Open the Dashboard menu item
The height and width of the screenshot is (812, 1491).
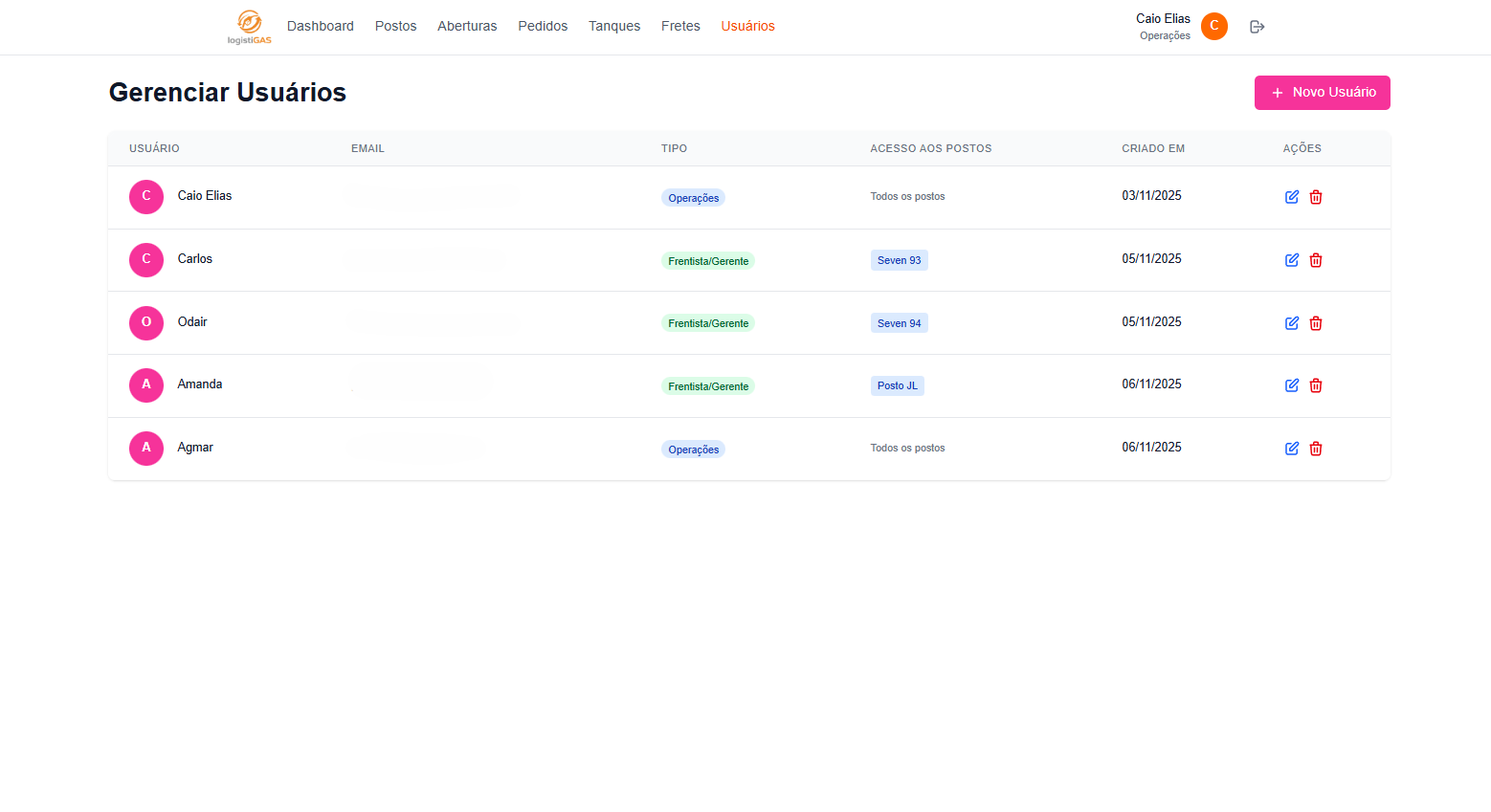tap(320, 26)
